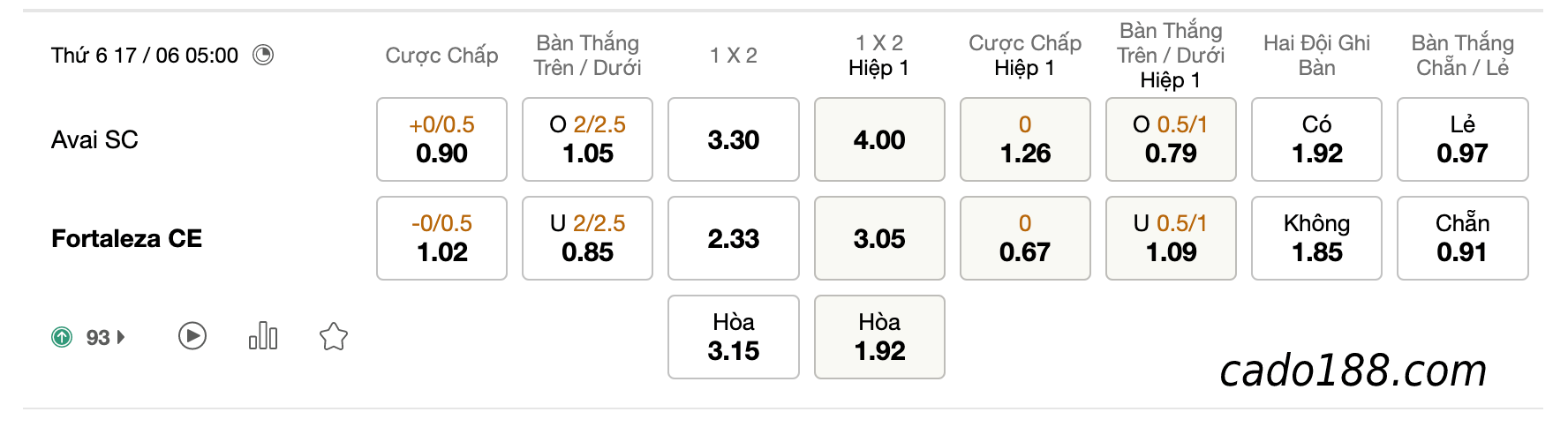Pick Over 2/2.5 odds 1.05
Viewport: 1568px width, 427px height.
587,139
